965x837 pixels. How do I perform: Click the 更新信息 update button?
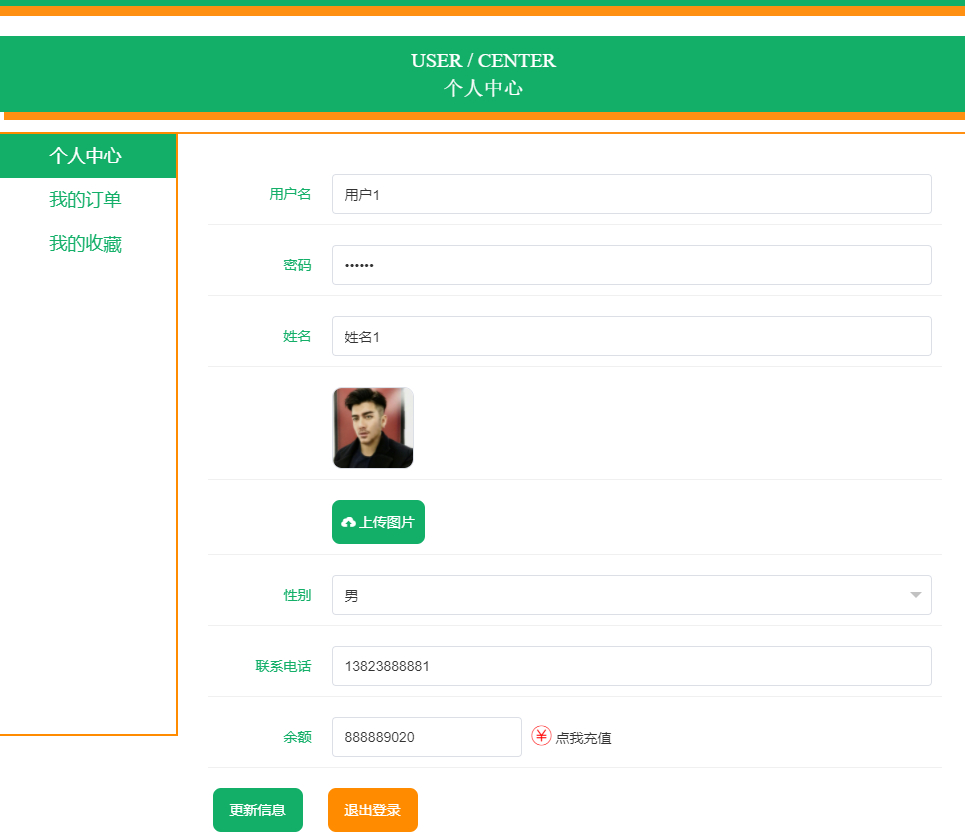(x=257, y=810)
